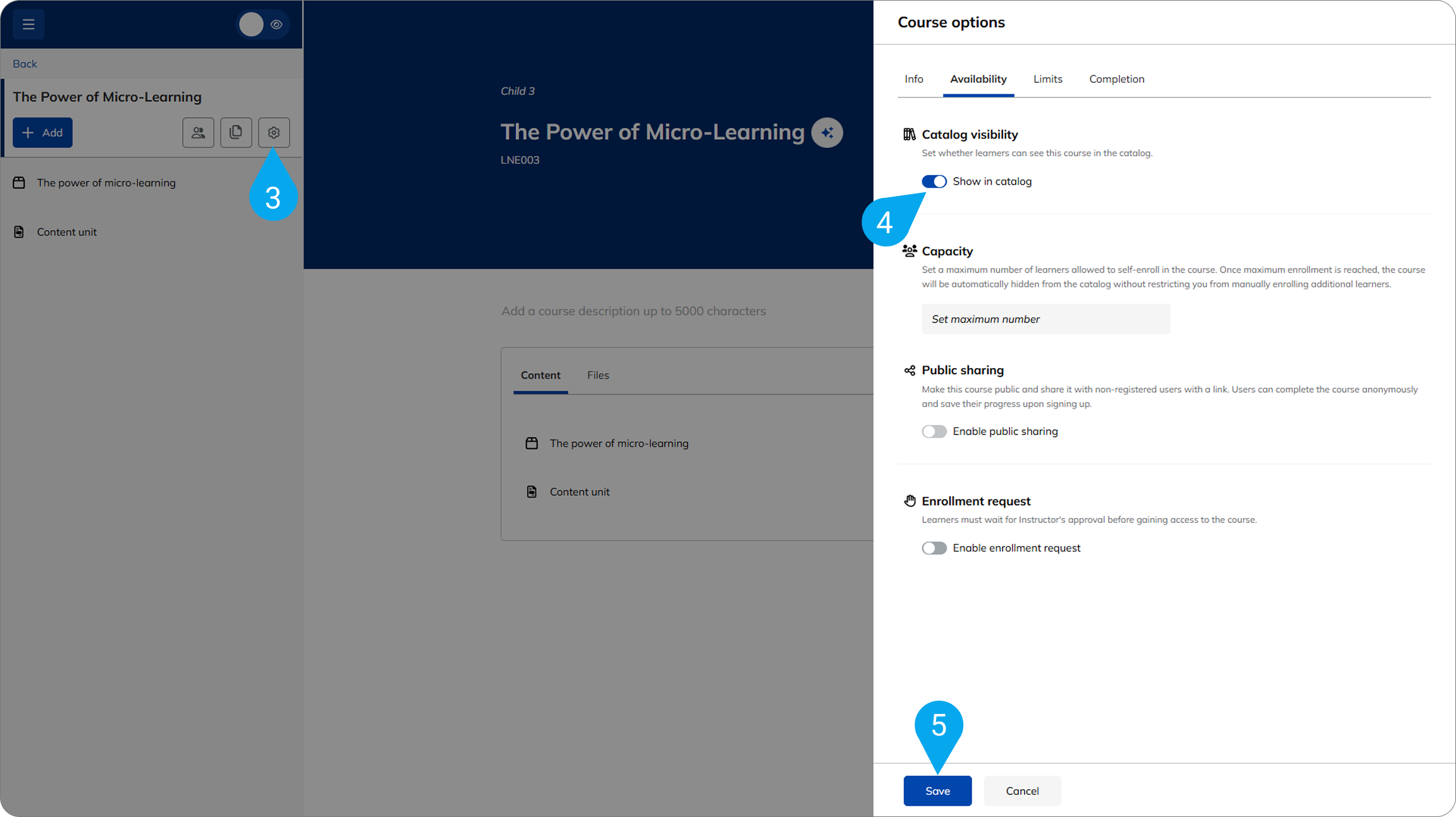Image resolution: width=1456 pixels, height=817 pixels.
Task: Open the Files tab in the course
Action: 598,376
